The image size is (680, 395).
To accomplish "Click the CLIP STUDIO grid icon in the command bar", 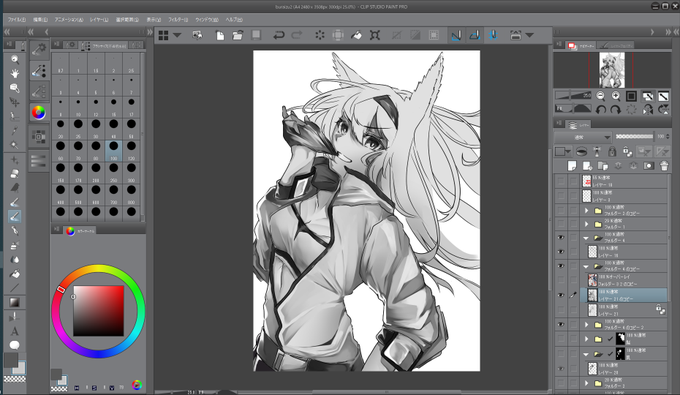I will point(163,35).
